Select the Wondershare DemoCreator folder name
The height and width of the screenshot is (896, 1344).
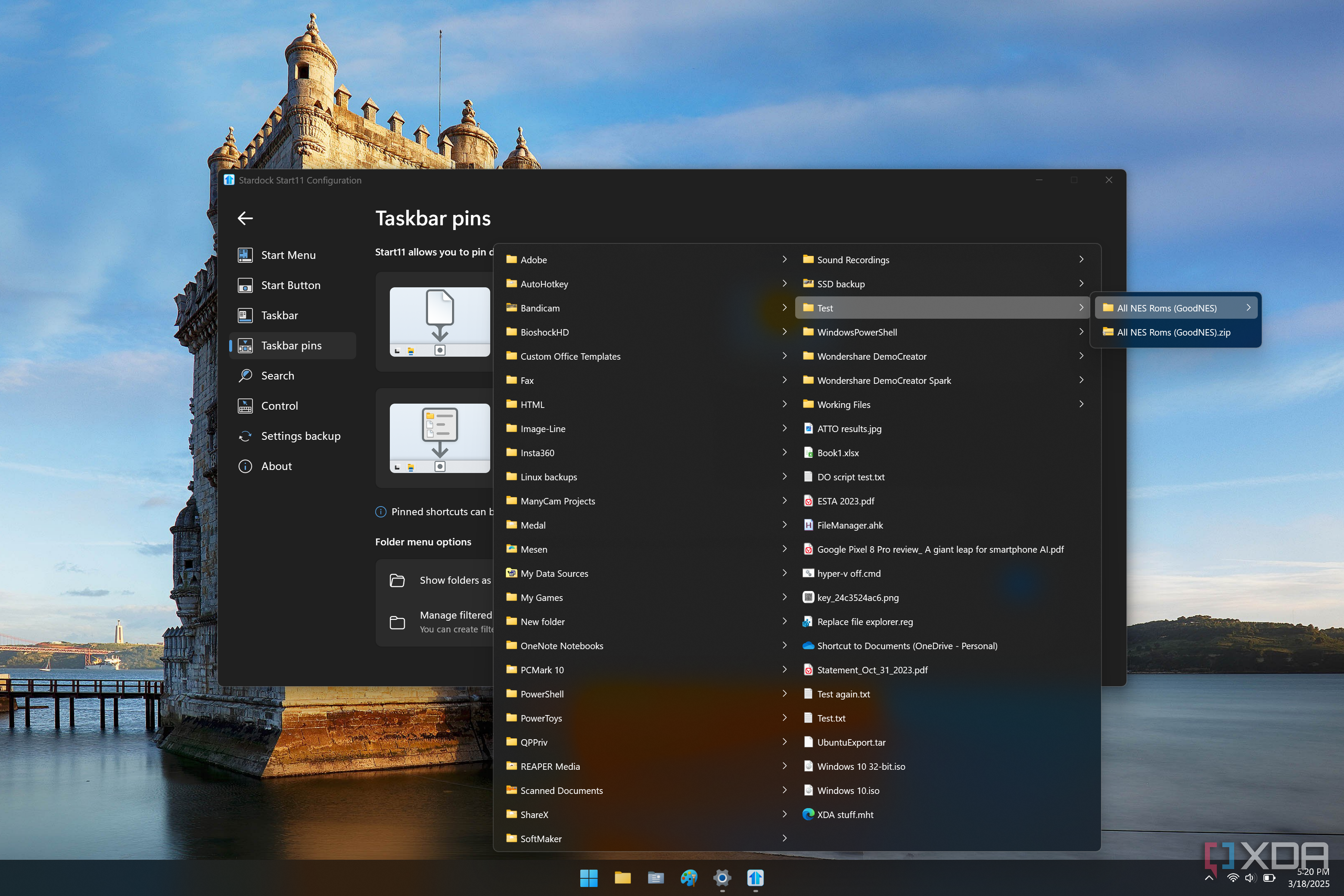click(871, 356)
